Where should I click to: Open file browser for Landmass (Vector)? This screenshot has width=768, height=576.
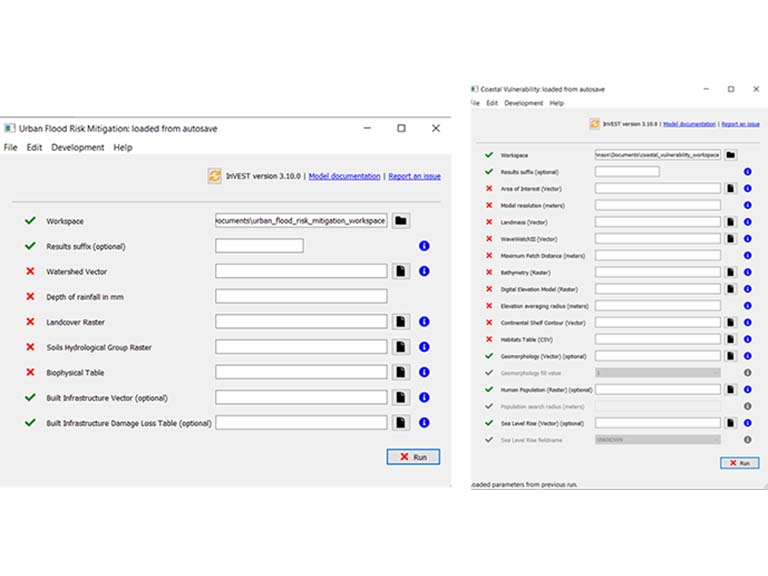730,222
